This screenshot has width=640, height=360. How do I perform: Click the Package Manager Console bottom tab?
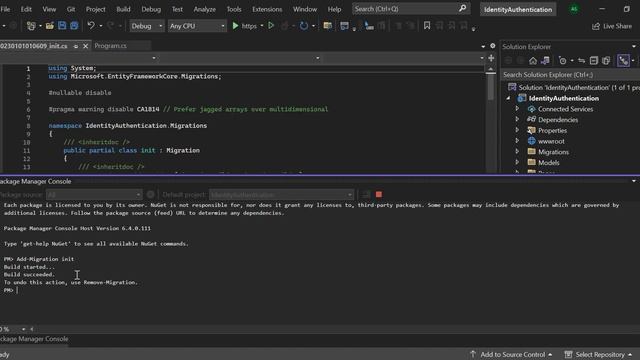tap(34, 339)
